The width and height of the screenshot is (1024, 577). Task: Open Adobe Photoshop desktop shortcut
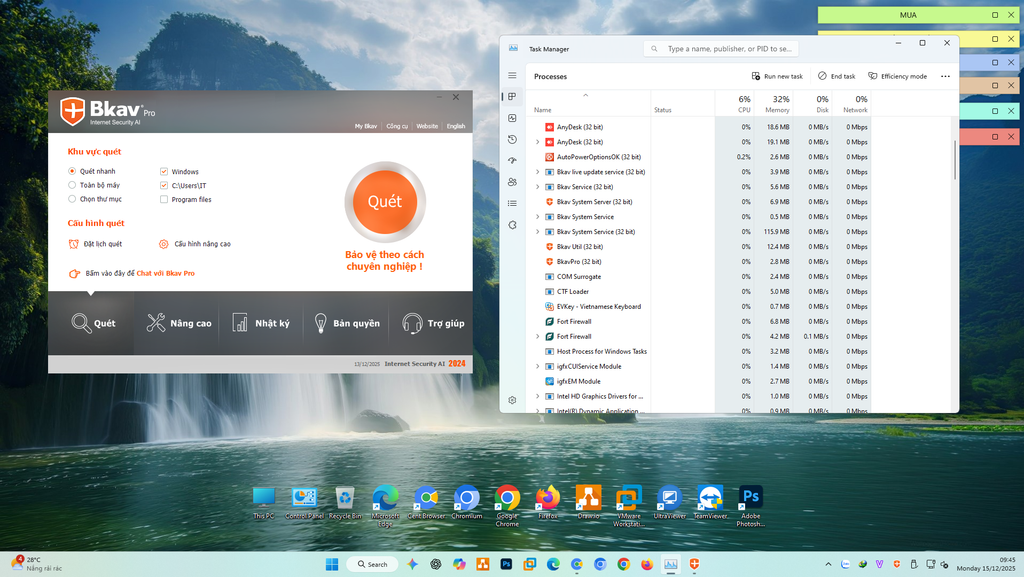750,505
